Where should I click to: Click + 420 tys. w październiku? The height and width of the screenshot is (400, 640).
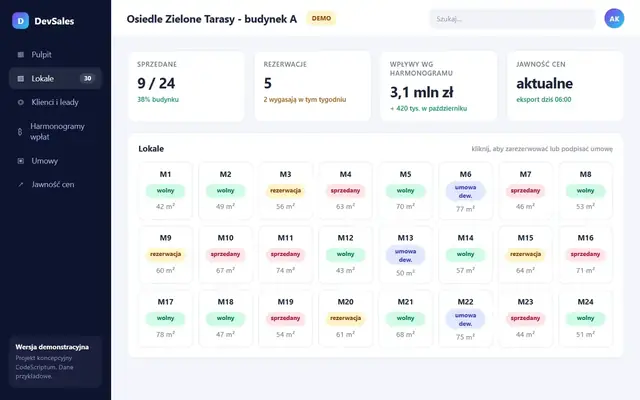tap(429, 109)
